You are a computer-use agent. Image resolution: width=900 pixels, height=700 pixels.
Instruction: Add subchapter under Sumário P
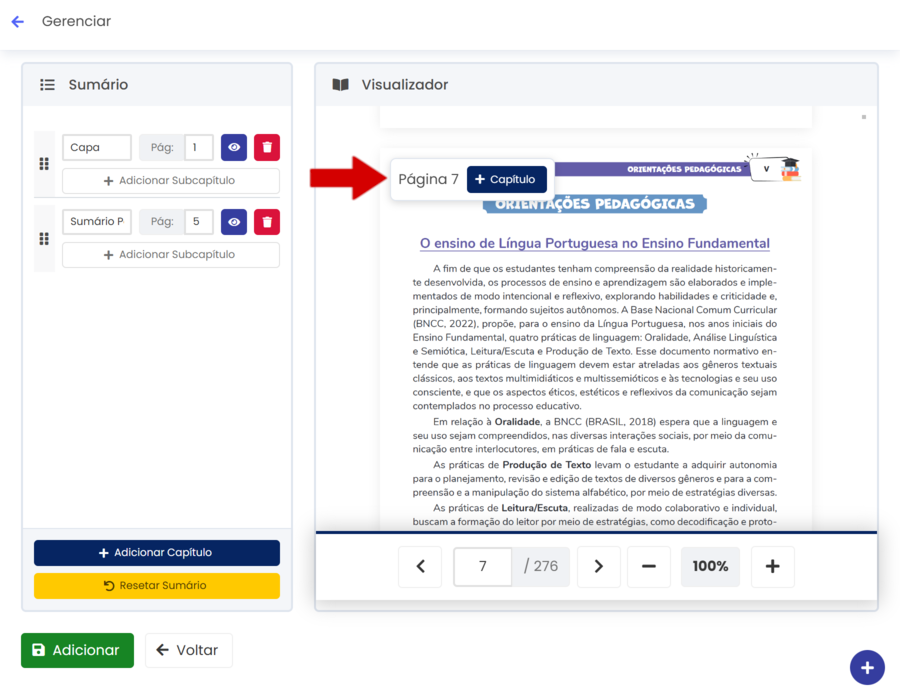pos(171,255)
